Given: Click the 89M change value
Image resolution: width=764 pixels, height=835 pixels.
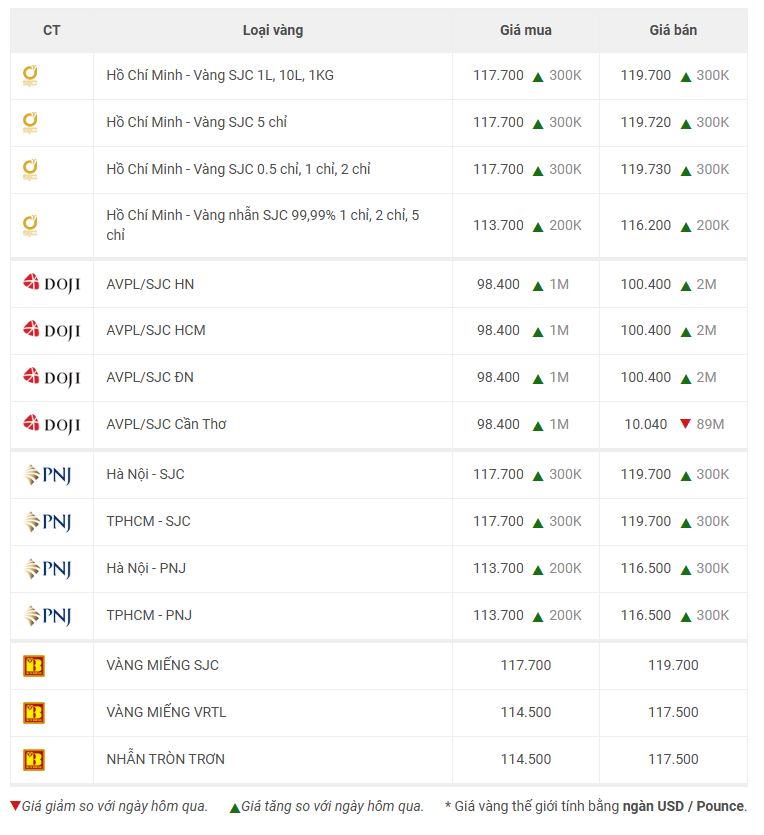Looking at the screenshot, I should pos(710,424).
